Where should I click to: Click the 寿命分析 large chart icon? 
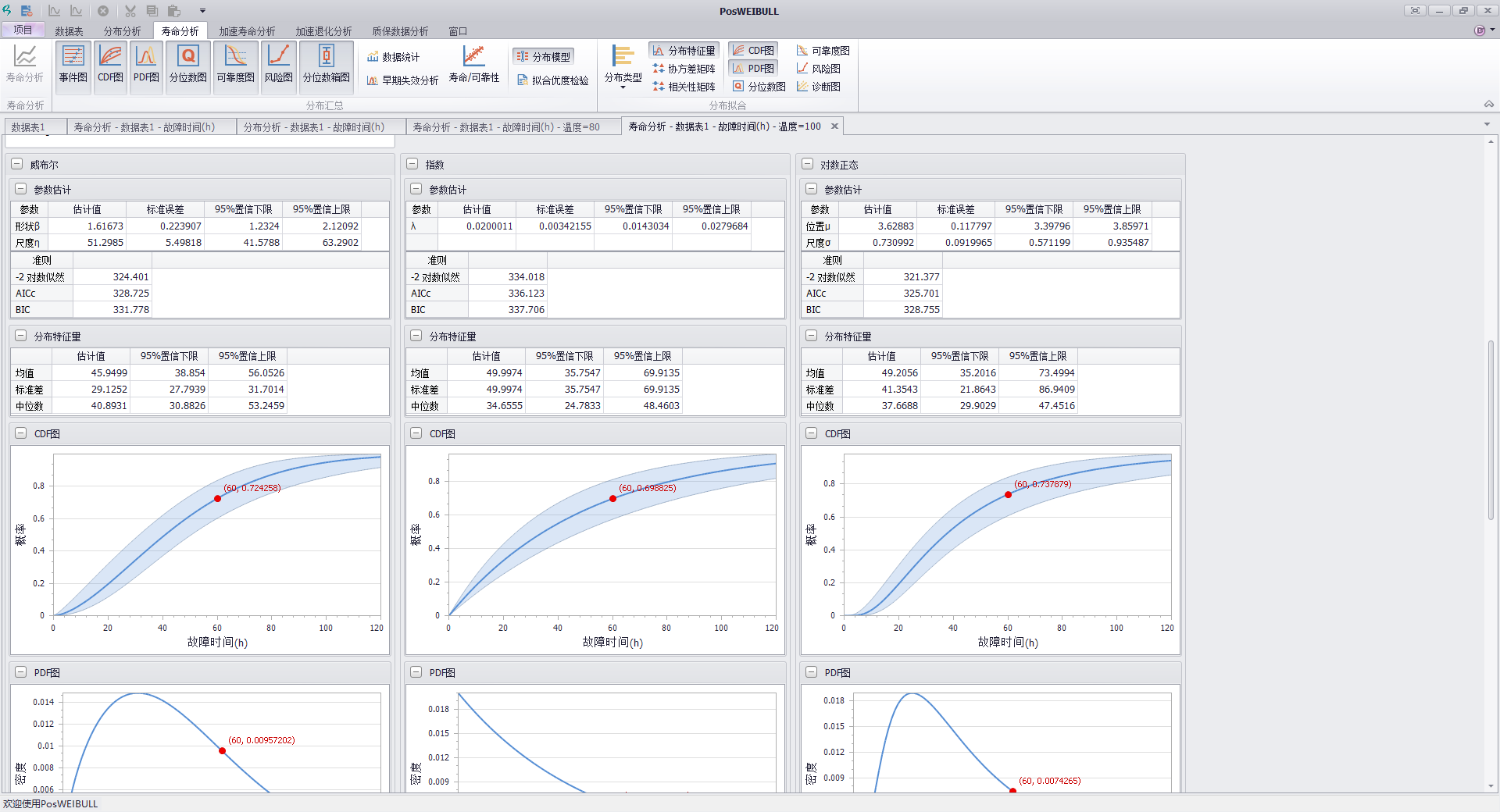[x=25, y=64]
